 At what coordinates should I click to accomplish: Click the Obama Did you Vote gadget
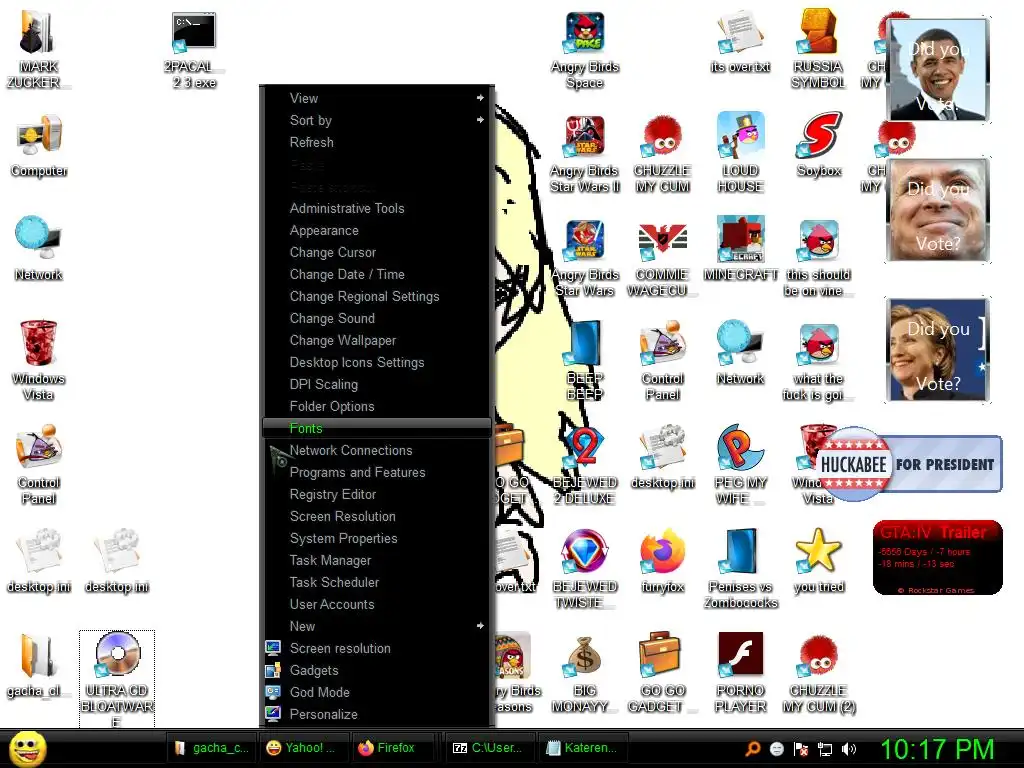tap(938, 70)
